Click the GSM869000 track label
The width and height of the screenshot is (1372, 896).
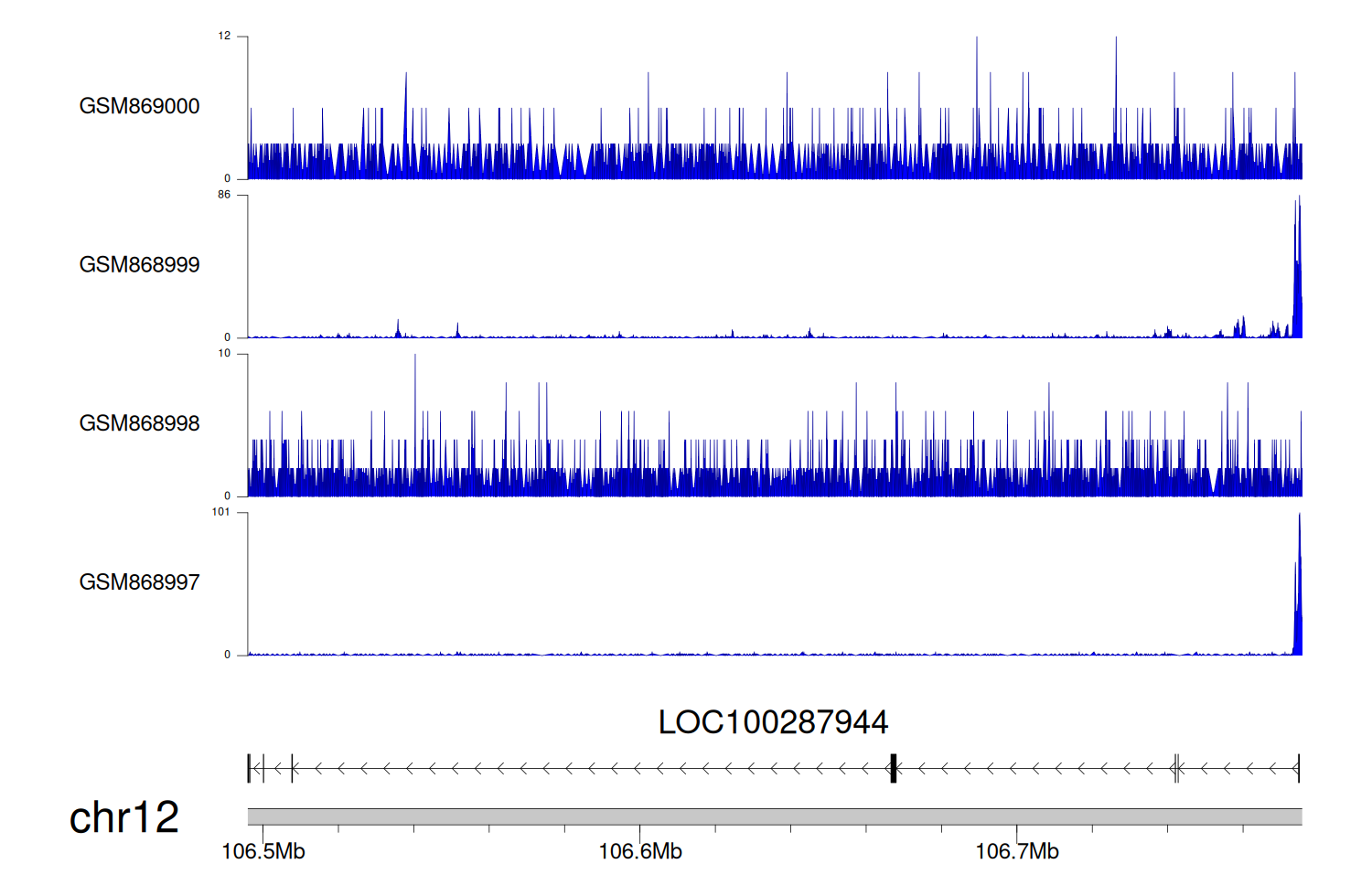pyautogui.click(x=139, y=106)
